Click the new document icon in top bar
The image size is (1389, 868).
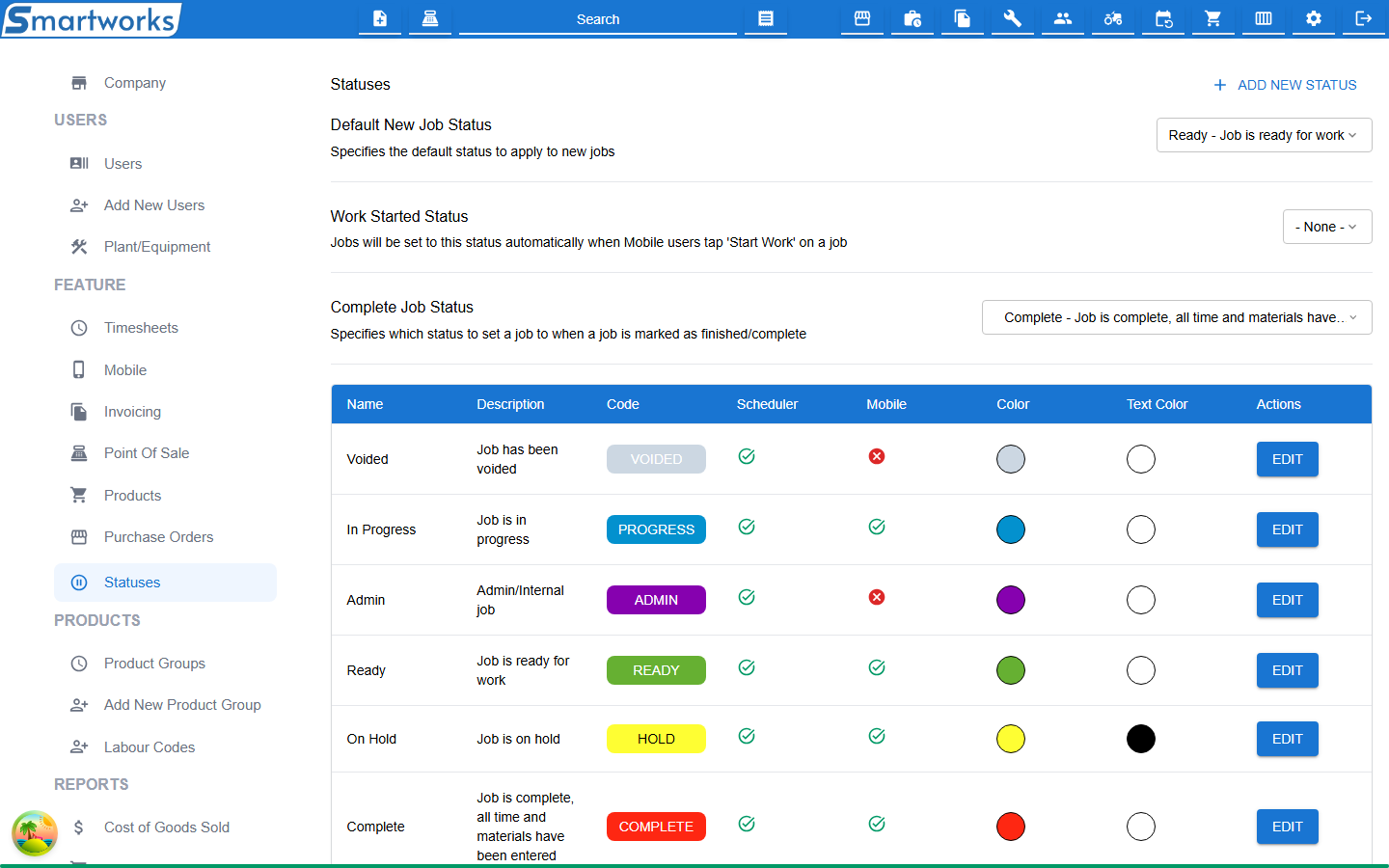point(380,18)
